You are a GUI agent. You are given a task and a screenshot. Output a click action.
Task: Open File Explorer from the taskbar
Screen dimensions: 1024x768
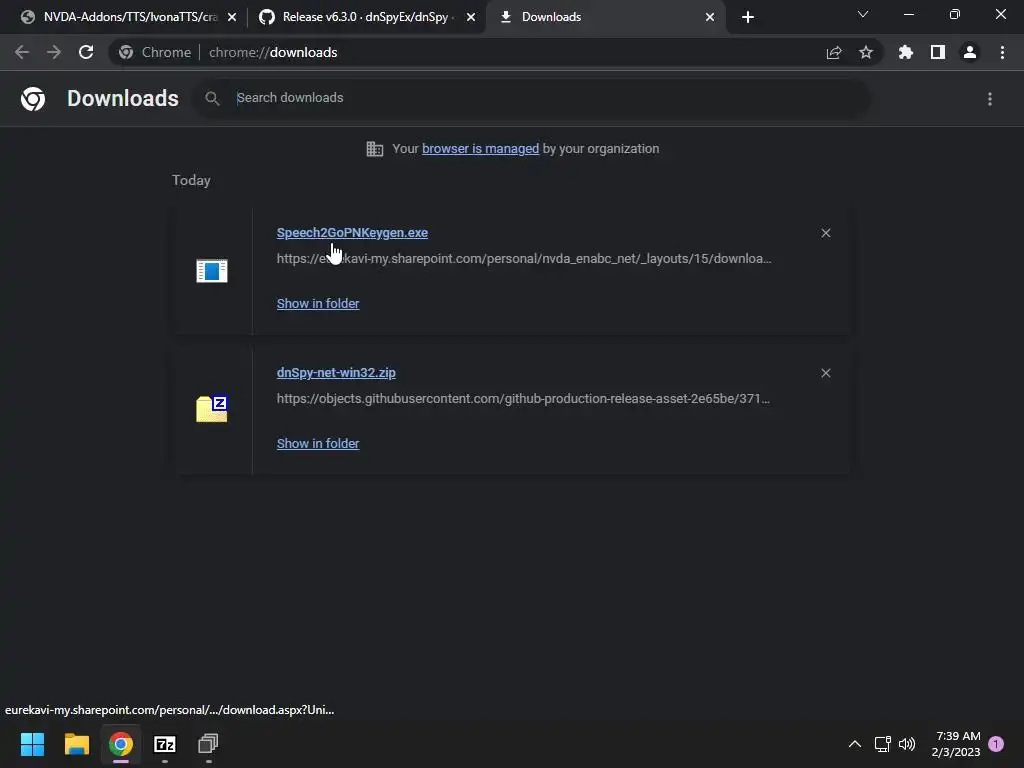tap(77, 744)
